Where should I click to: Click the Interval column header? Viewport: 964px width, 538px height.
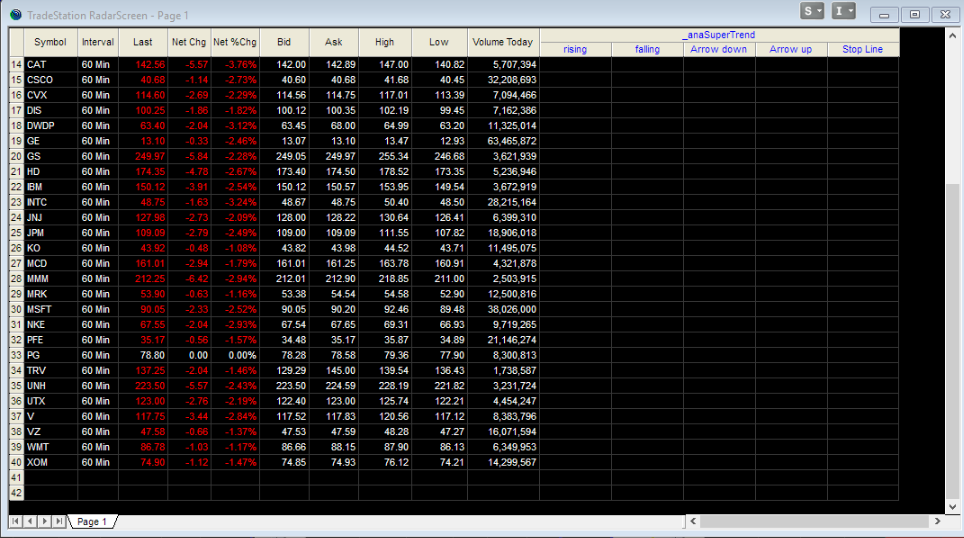point(98,42)
